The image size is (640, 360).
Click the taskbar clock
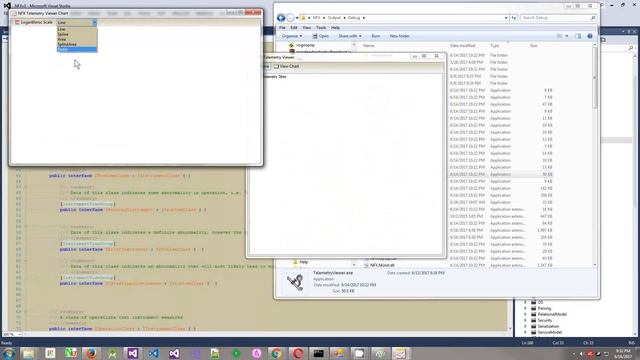pos(623,353)
